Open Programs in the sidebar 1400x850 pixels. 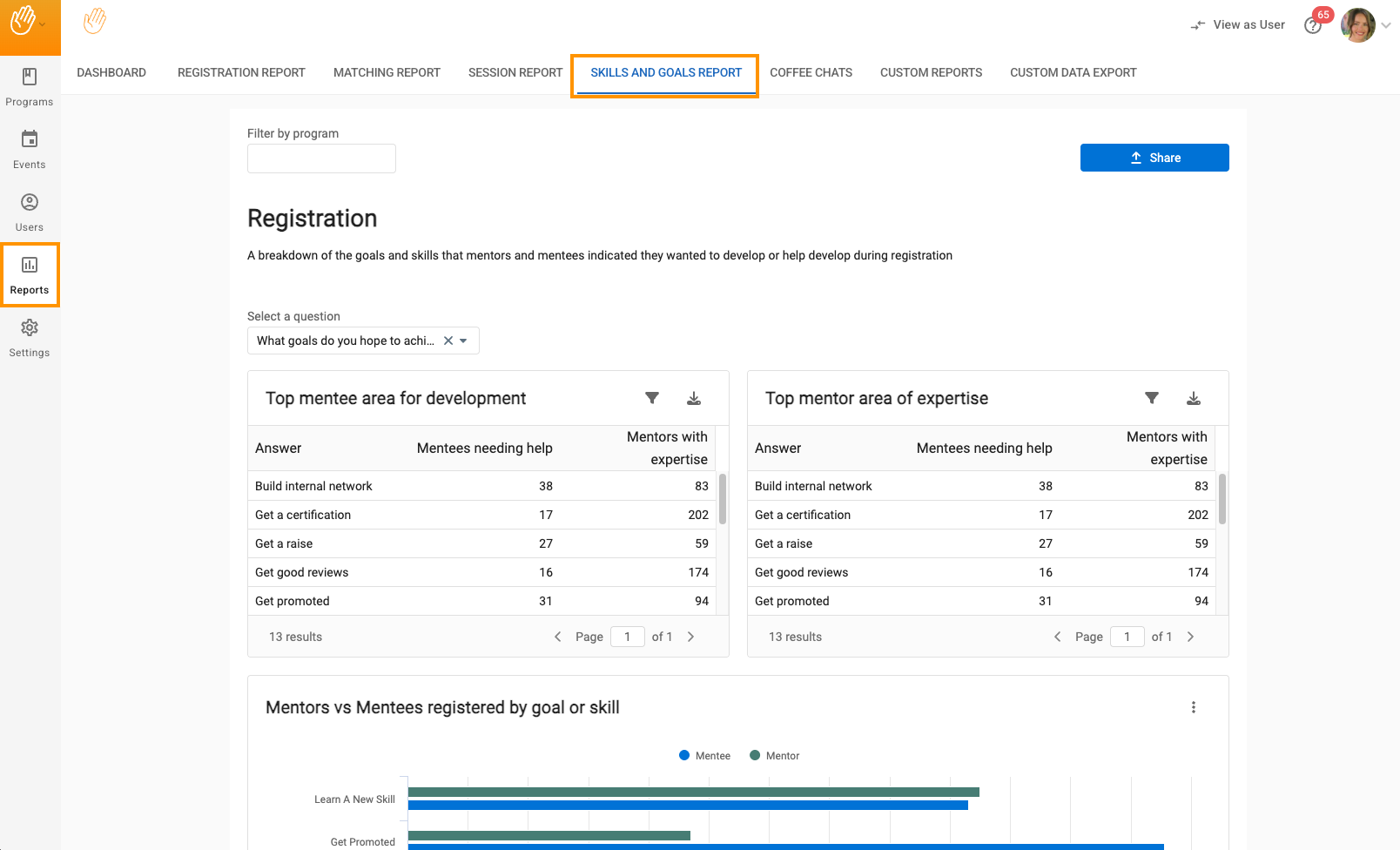click(30, 87)
